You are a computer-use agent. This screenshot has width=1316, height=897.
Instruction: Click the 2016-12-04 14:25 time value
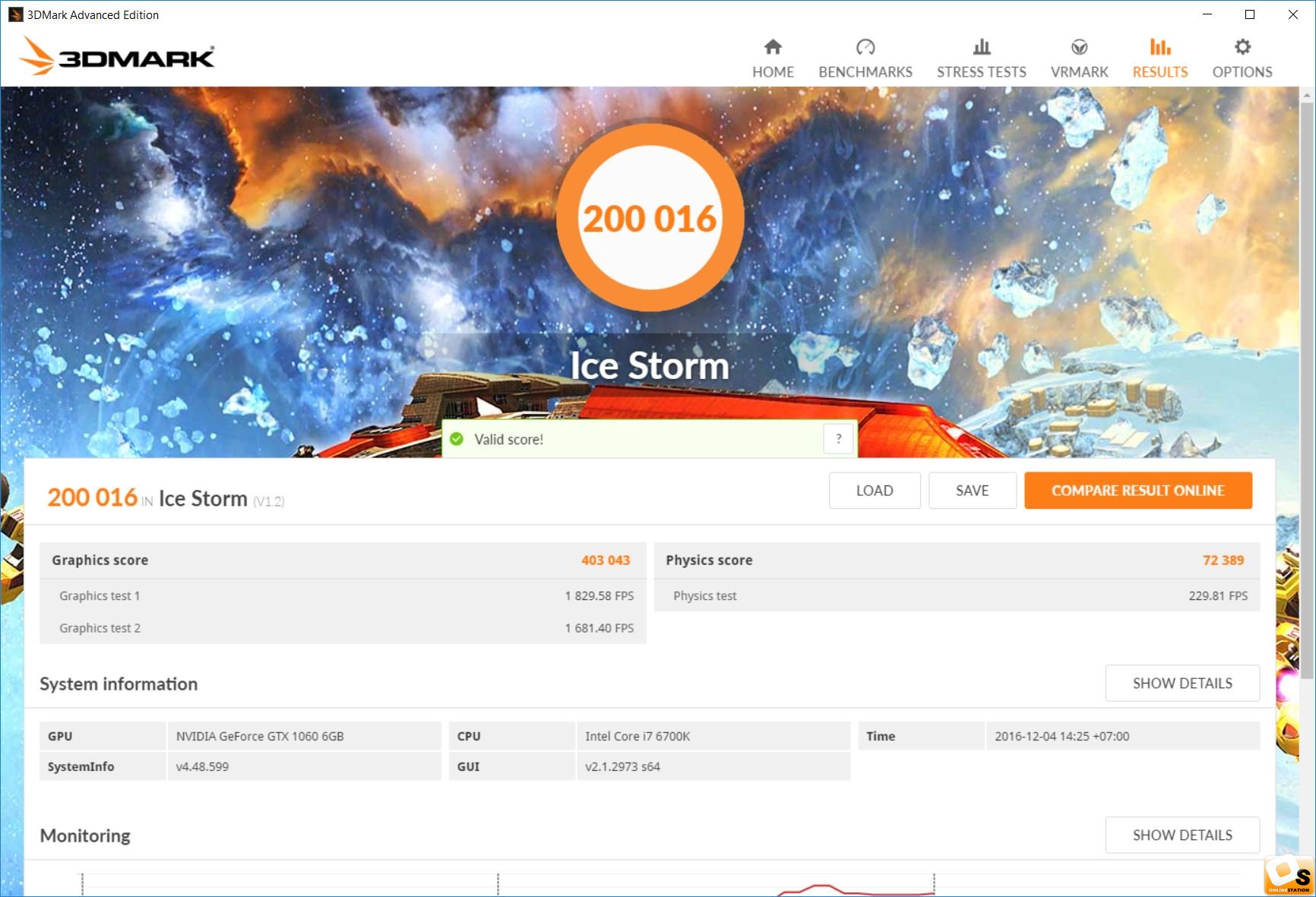pyautogui.click(x=1062, y=736)
